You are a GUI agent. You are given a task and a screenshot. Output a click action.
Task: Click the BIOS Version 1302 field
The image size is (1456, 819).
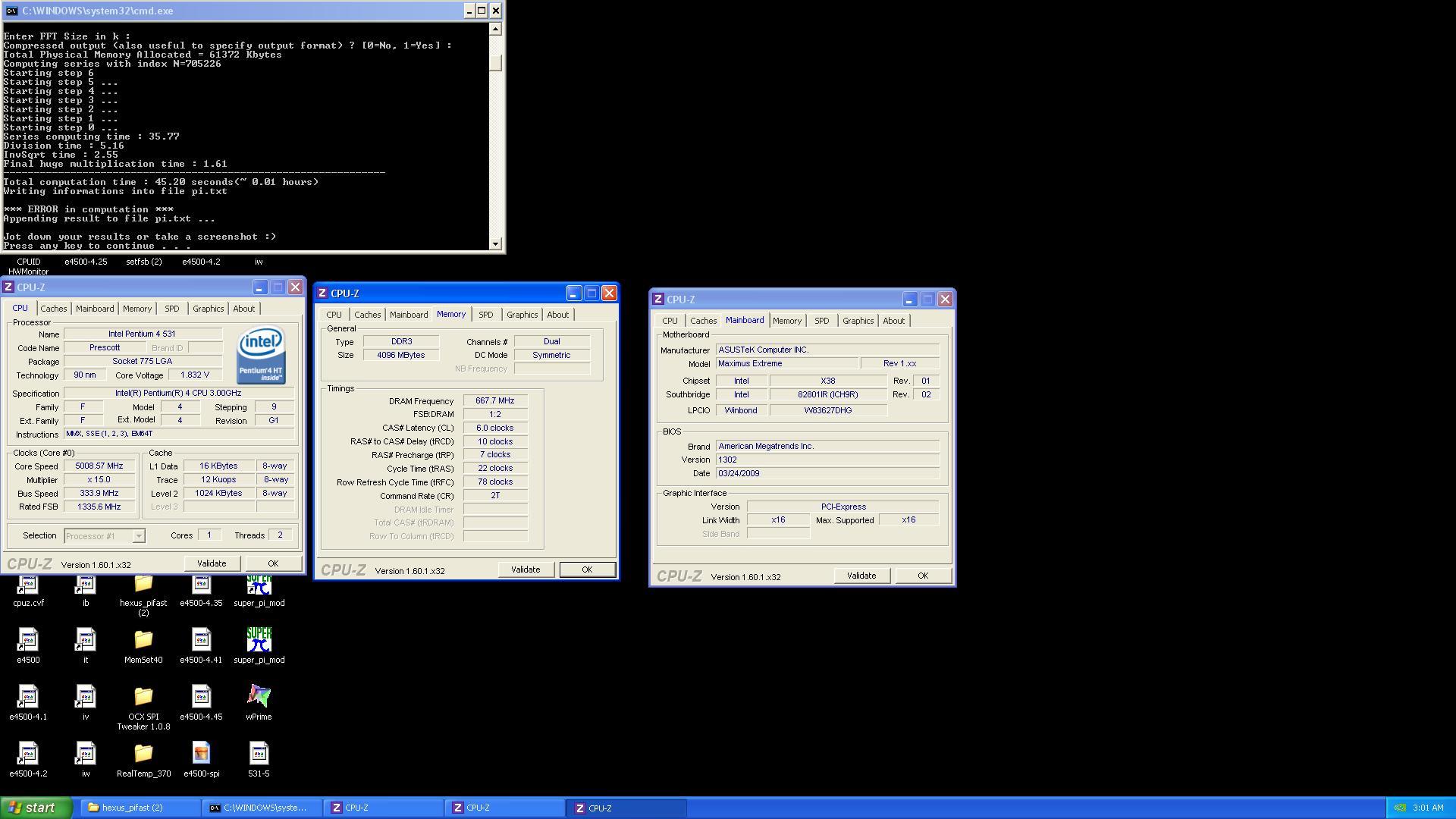[827, 460]
